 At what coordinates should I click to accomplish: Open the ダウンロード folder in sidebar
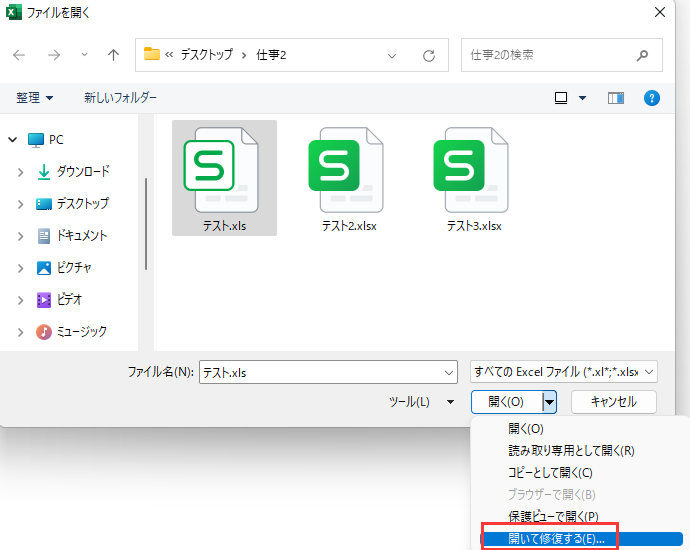point(82,172)
